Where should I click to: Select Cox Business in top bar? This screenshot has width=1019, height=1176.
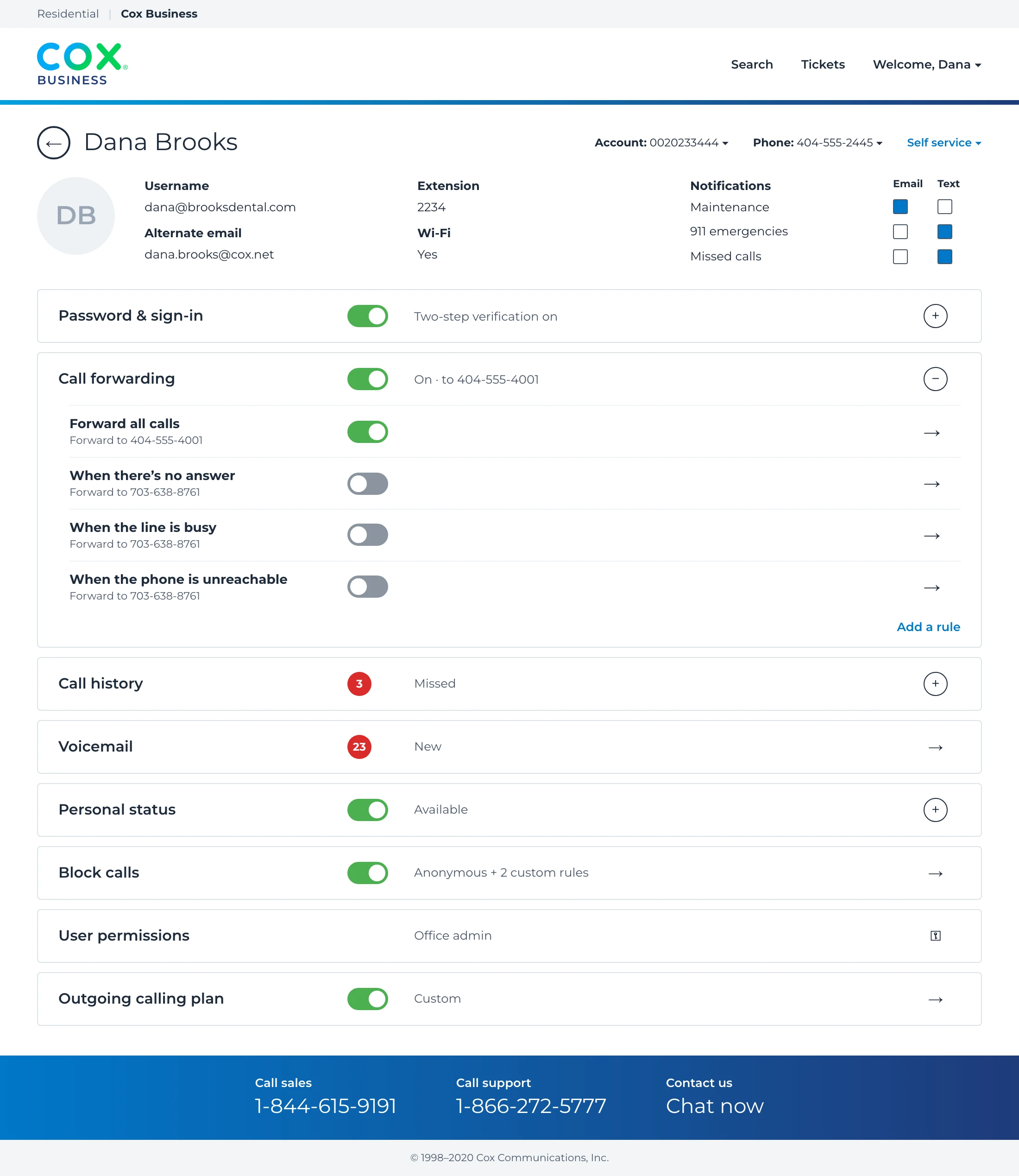click(159, 13)
